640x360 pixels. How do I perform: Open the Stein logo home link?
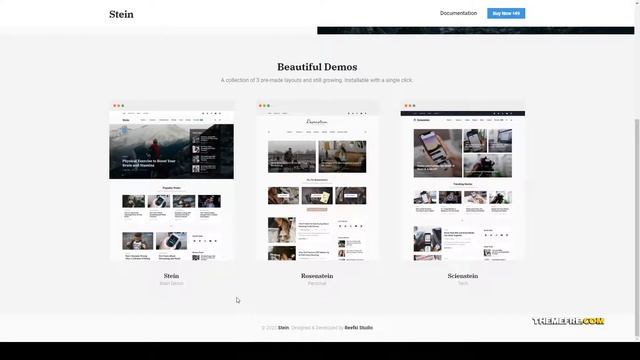[x=121, y=14]
